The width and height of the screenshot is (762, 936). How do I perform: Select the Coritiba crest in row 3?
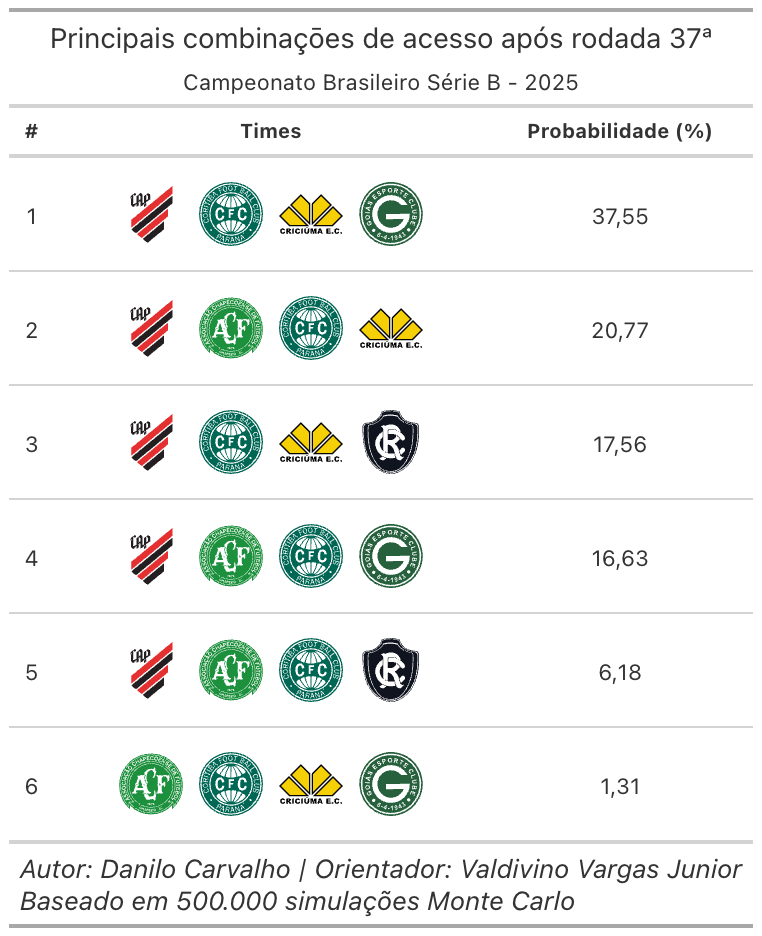[x=231, y=443]
